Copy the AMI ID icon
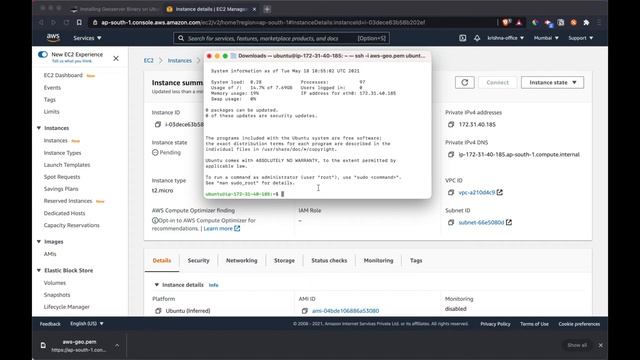Viewport: 640px width, 360px height. pos(304,311)
